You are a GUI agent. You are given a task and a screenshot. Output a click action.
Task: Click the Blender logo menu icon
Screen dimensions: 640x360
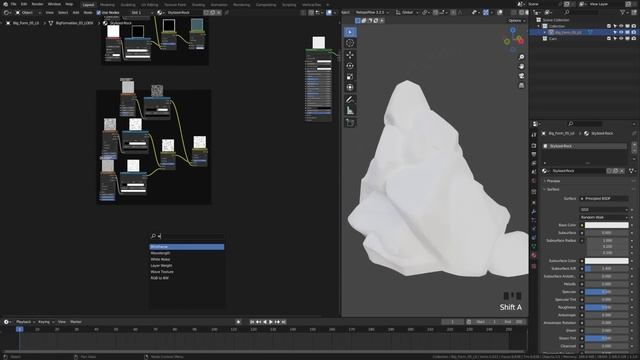[5, 4]
